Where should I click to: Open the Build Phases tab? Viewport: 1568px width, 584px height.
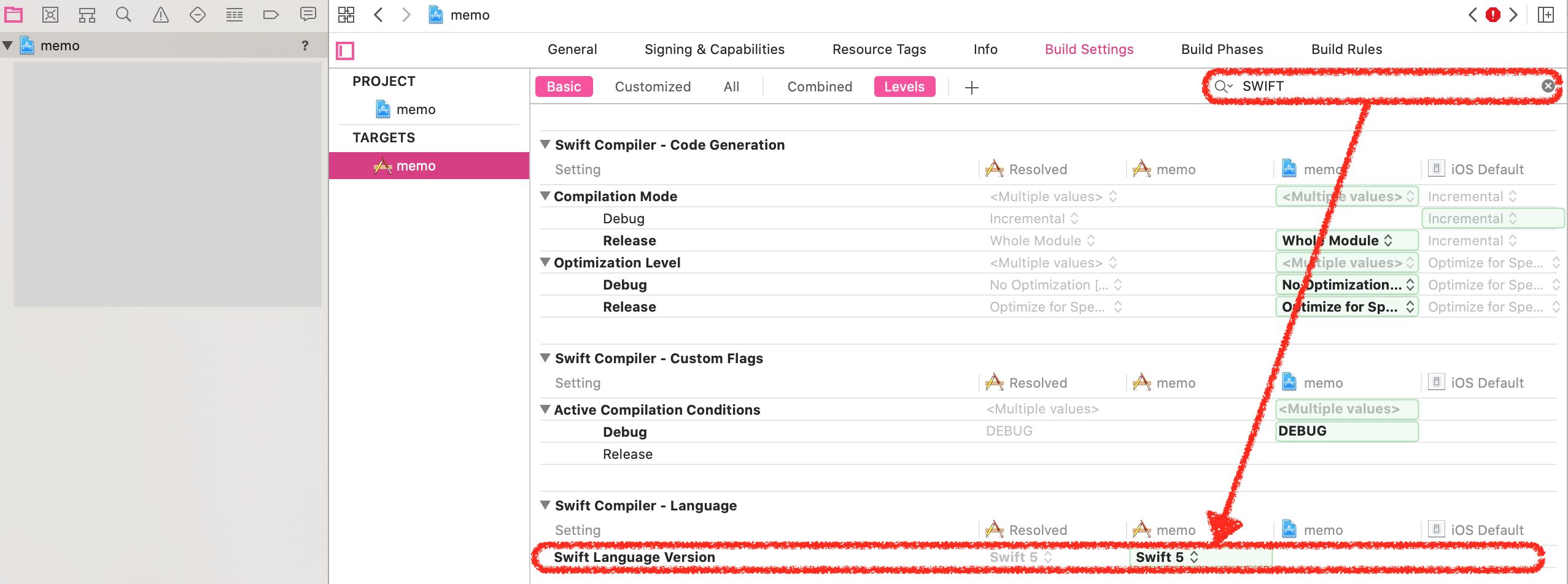coord(1222,49)
